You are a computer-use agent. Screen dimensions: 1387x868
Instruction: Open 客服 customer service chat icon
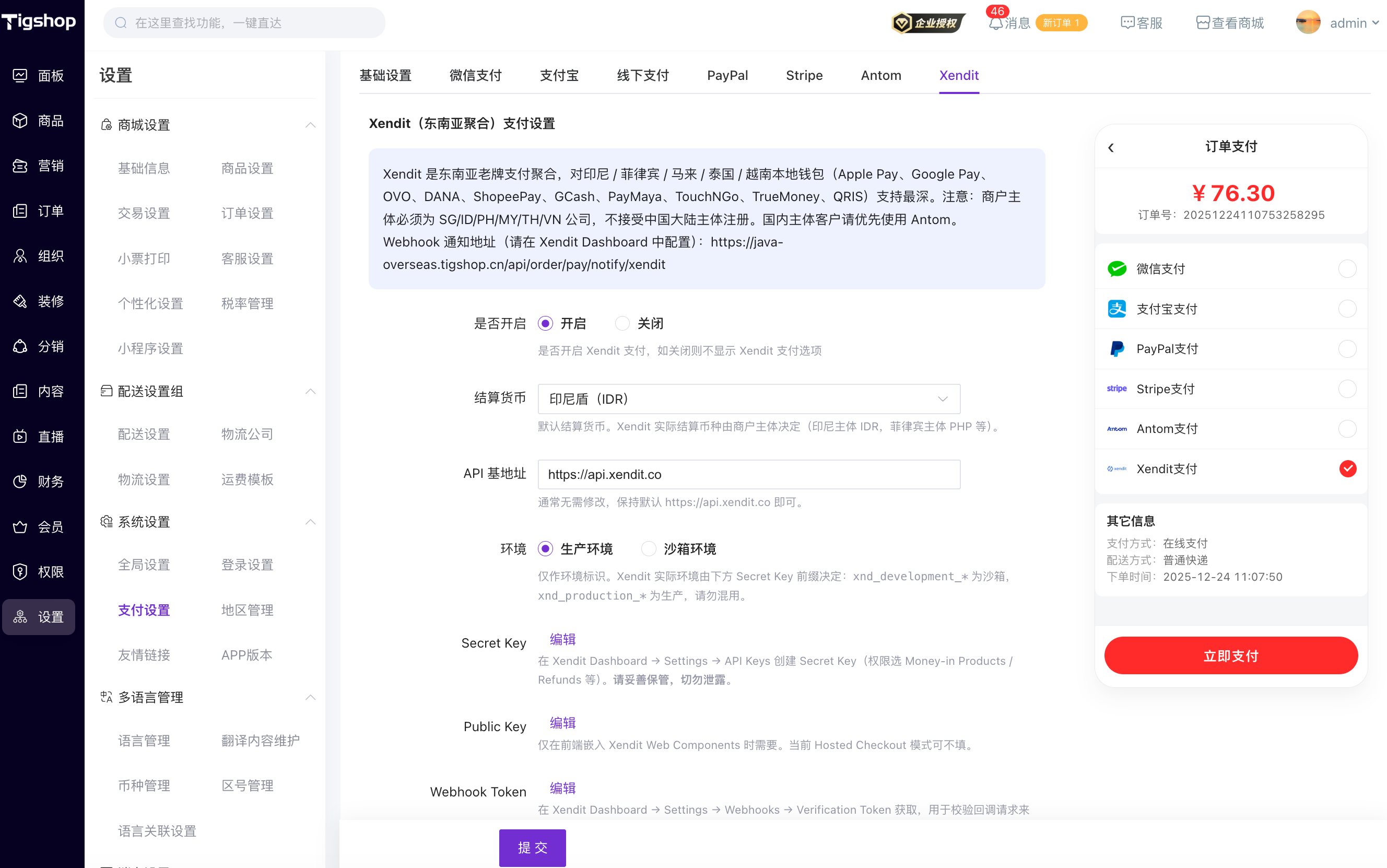(x=1127, y=23)
